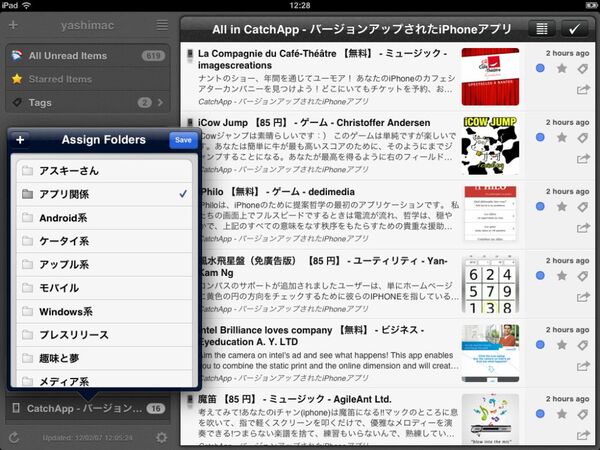The height and width of the screenshot is (450, 600).
Task: Mark all items read with the checkmark button
Action: click(574, 29)
